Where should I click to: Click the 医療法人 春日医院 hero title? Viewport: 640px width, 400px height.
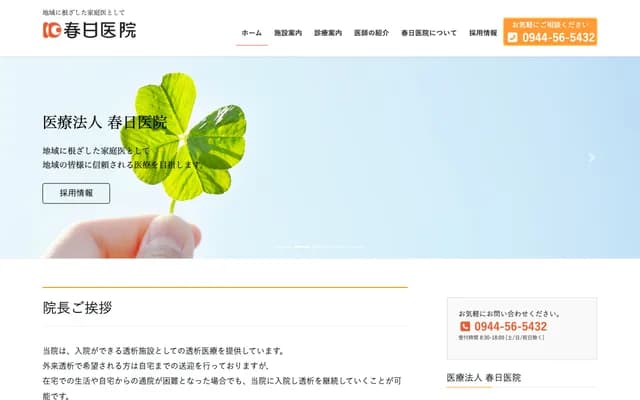pyautogui.click(x=105, y=122)
